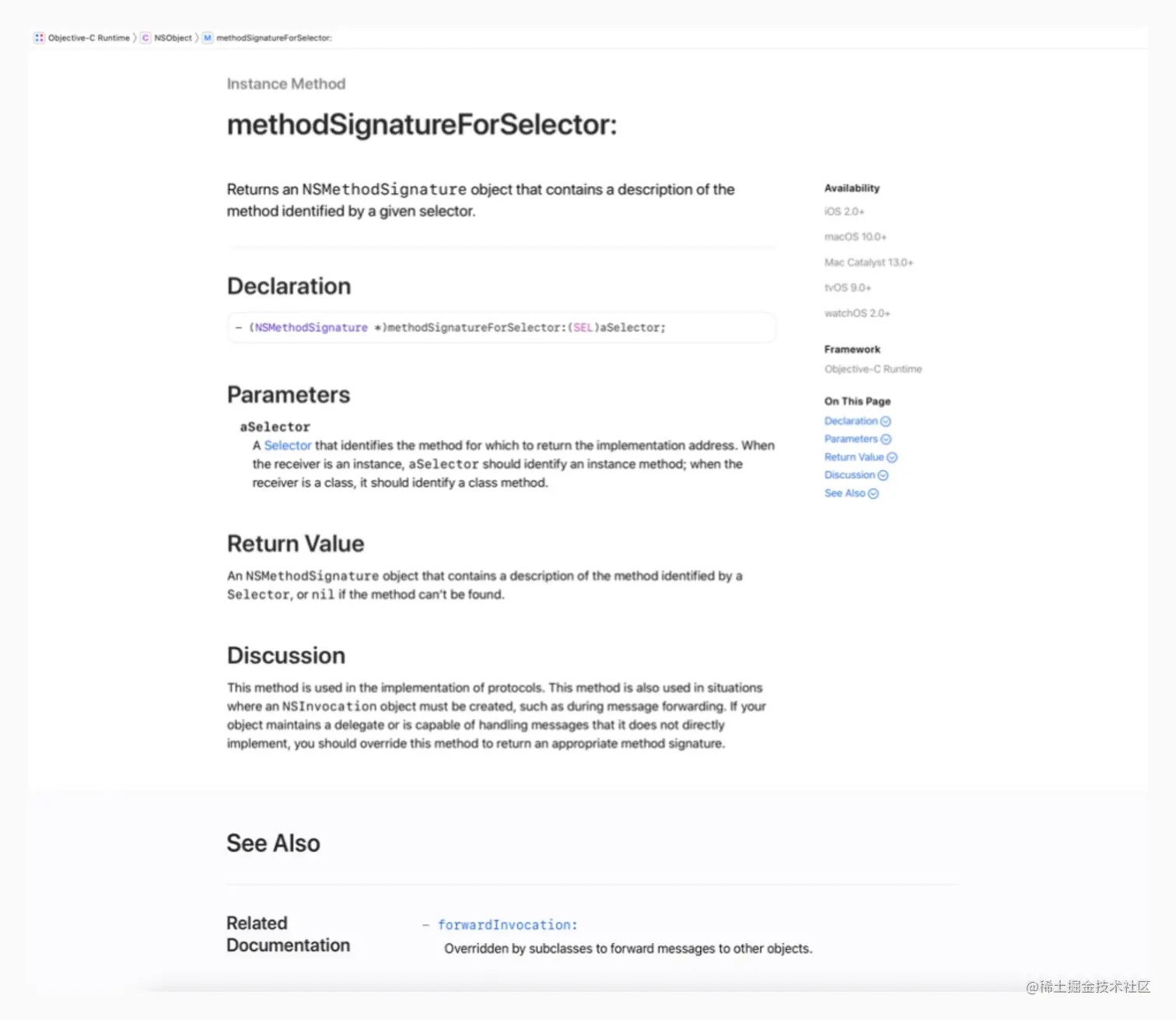Viewport: 1176px width, 1020px height.
Task: Click the aSelector parameter name
Action: tap(275, 427)
